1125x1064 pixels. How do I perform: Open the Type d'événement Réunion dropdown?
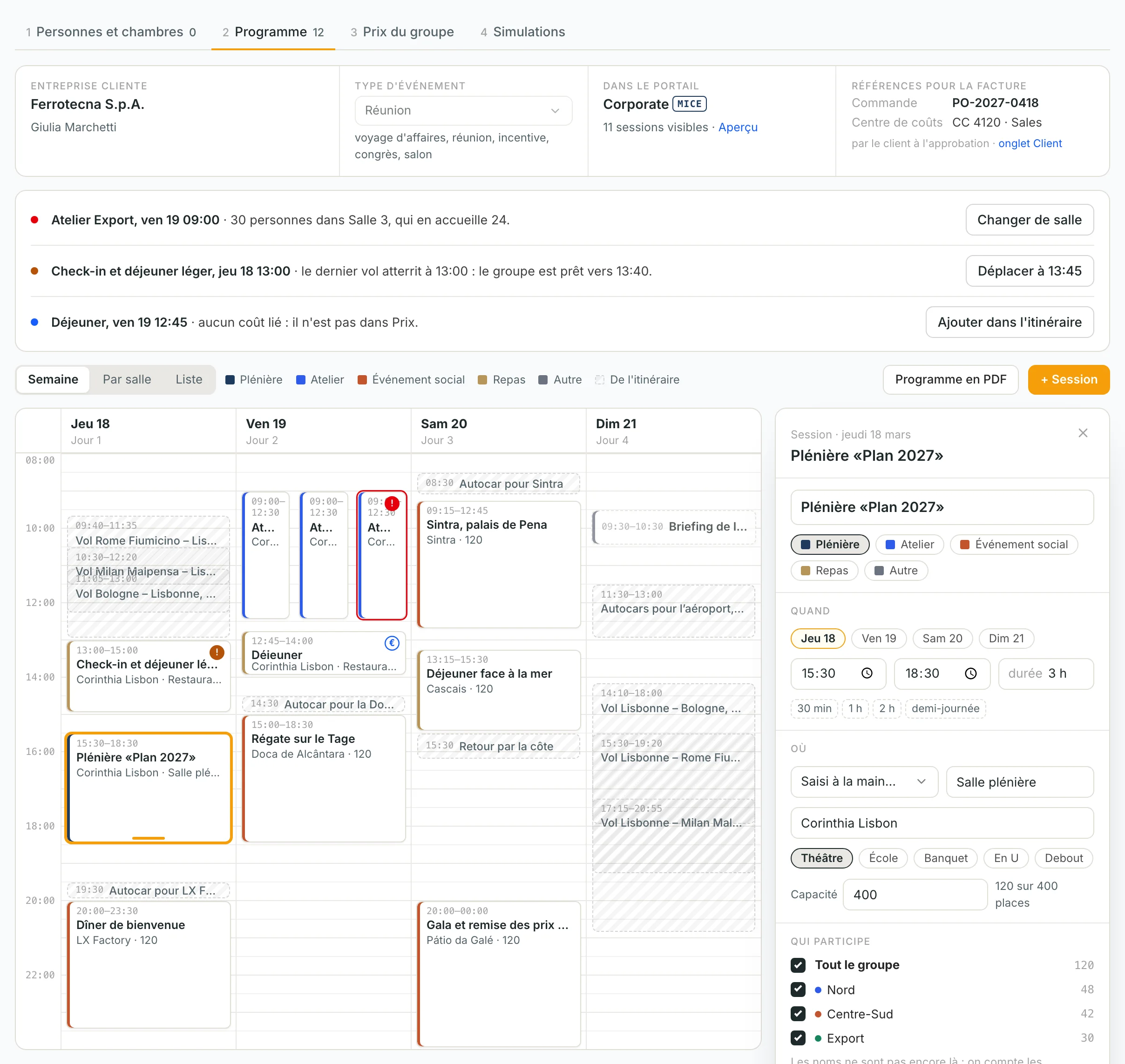(x=463, y=111)
